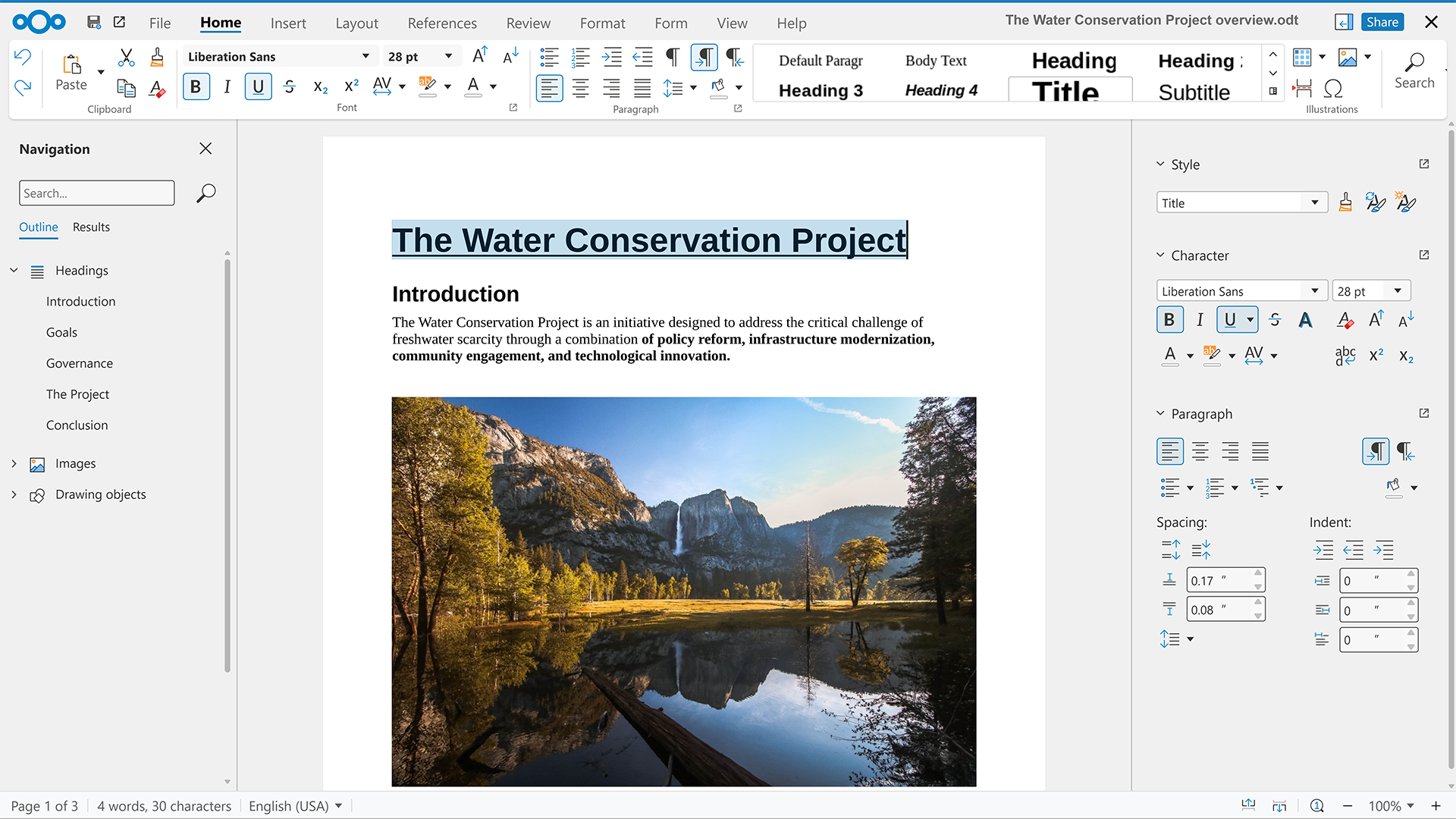Image resolution: width=1456 pixels, height=819 pixels.
Task: Open the font color picker
Action: pos(491,86)
